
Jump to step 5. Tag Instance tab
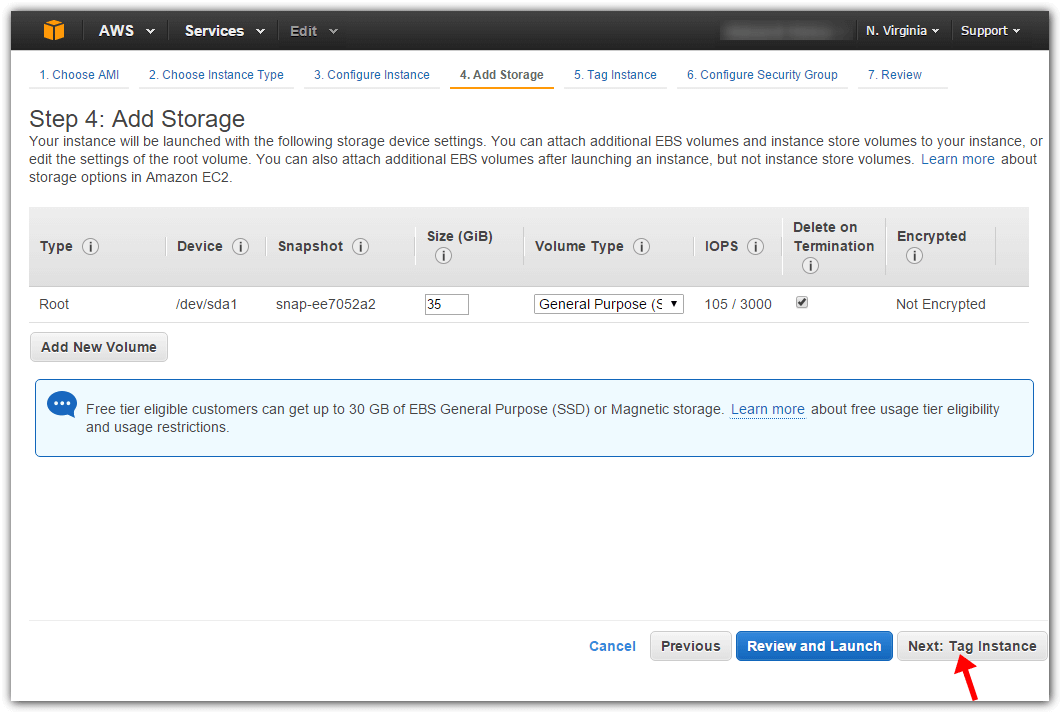[x=615, y=75]
